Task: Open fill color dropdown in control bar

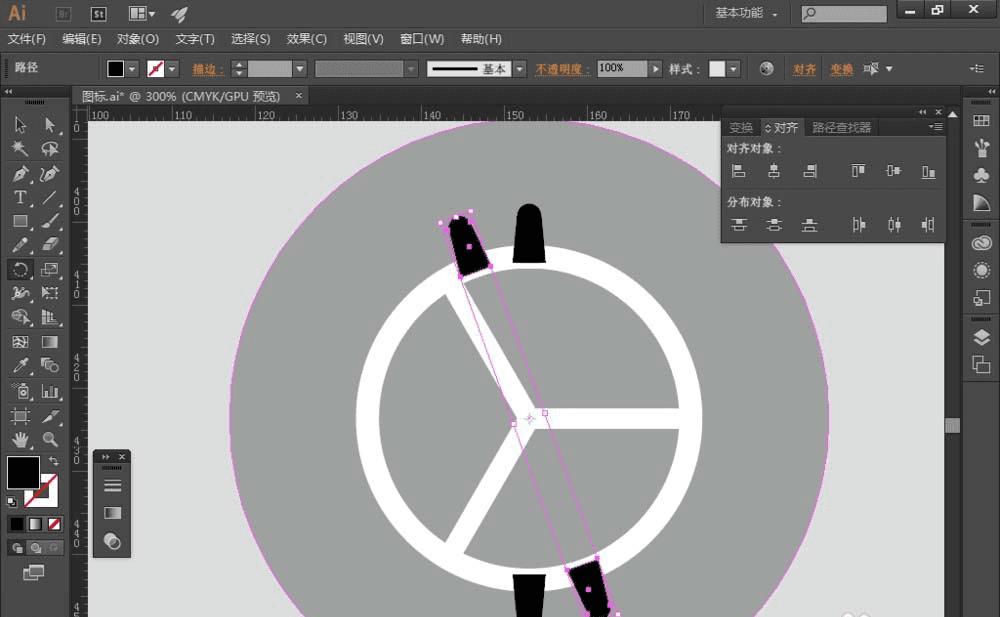Action: [132, 69]
